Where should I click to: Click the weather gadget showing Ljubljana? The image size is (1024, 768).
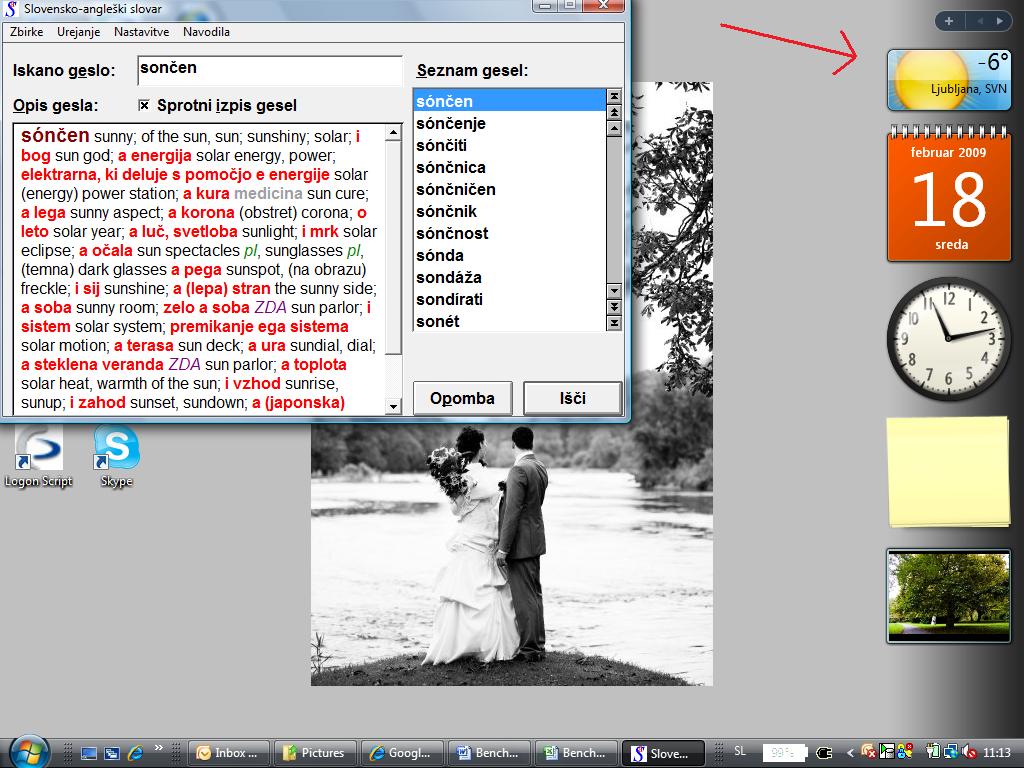click(948, 80)
